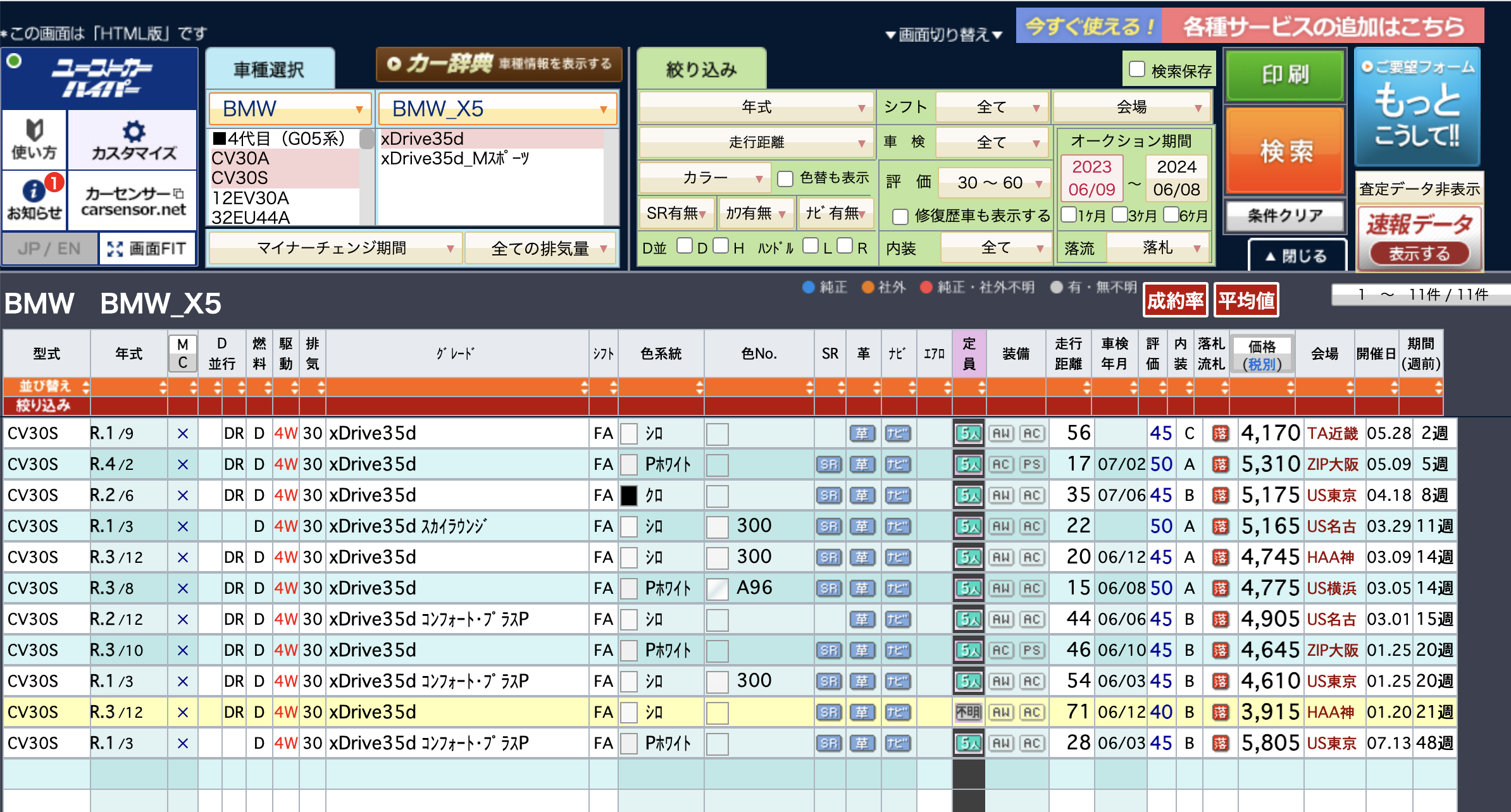Image resolution: width=1511 pixels, height=812 pixels.
Task: Check the D並 D checkbox
Action: 684,246
